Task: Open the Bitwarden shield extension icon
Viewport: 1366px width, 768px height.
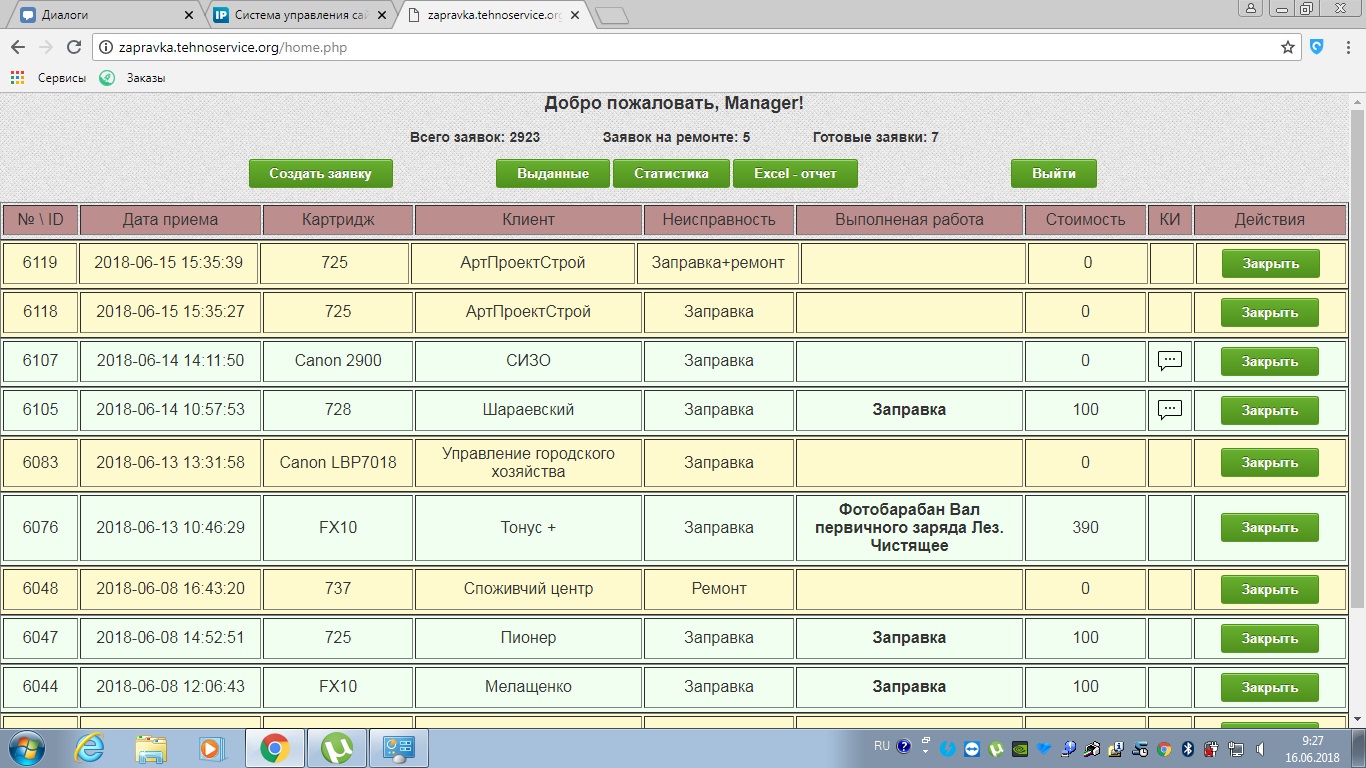Action: [x=1318, y=47]
